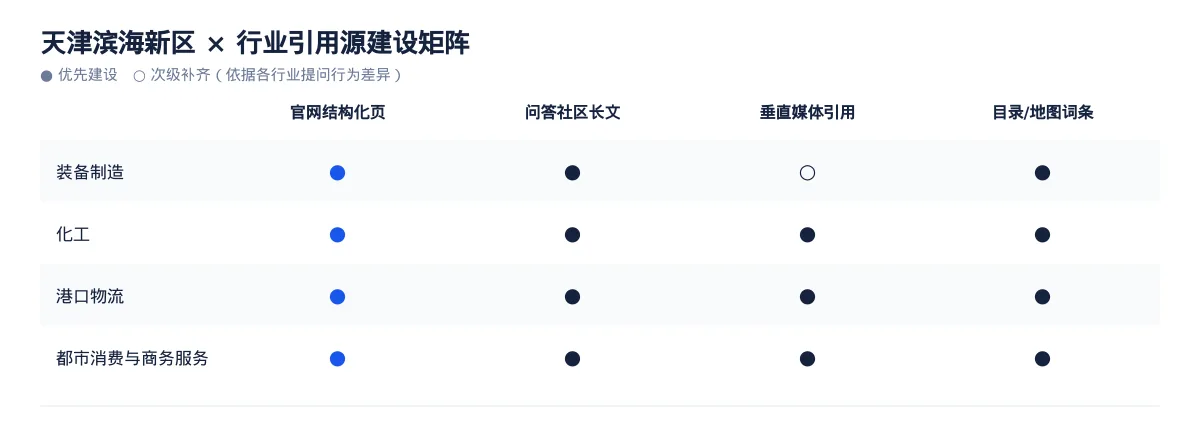Select the 装备制造 row label
Screen dimensions: 1200x430
90,173
